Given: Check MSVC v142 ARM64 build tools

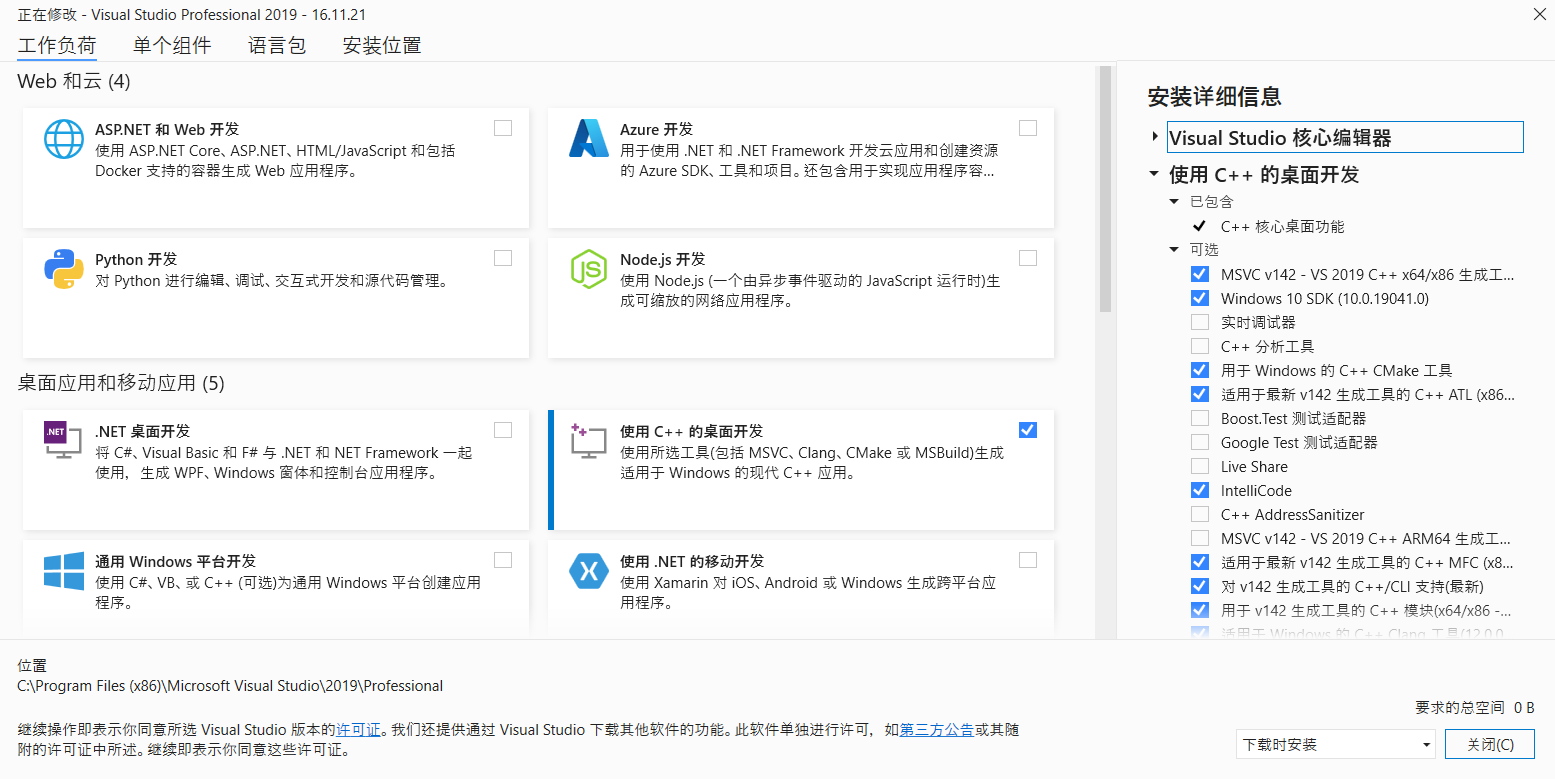Looking at the screenshot, I should point(1200,538).
